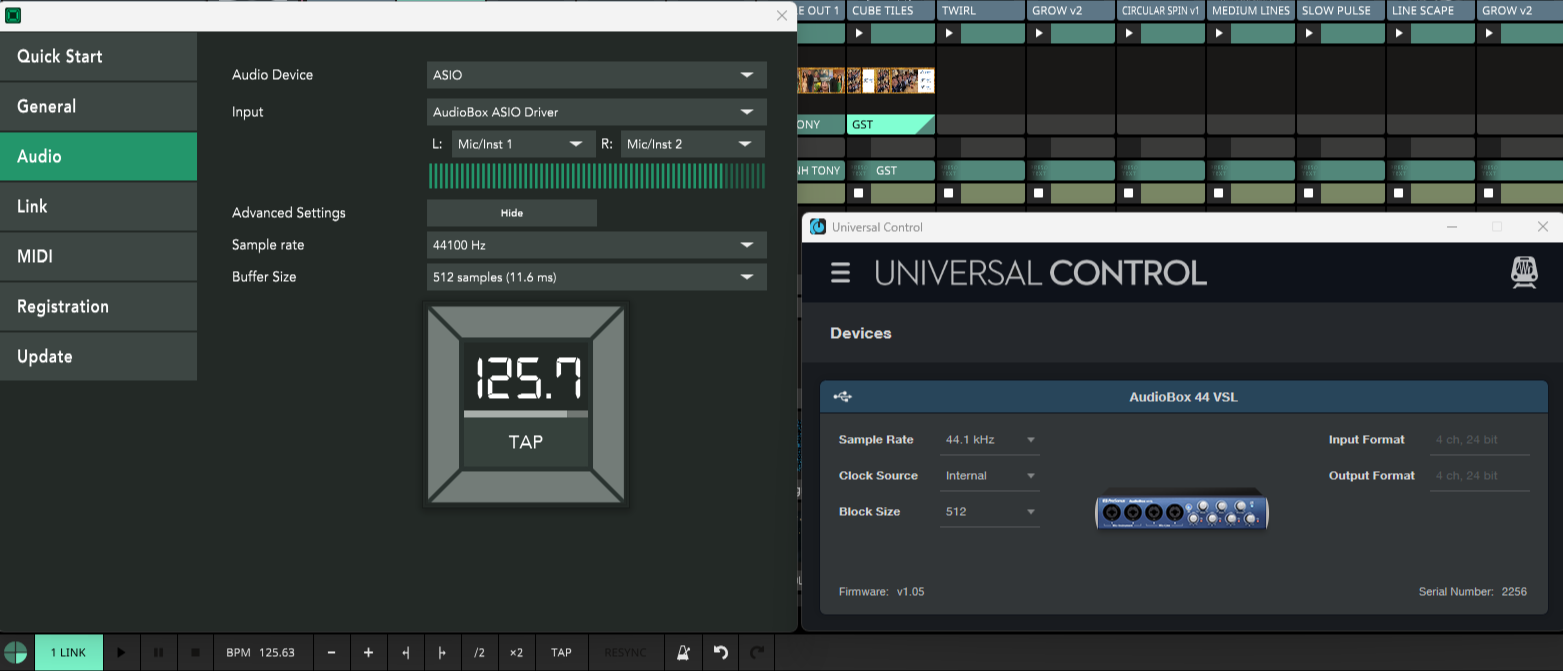Image resolution: width=1563 pixels, height=671 pixels.
Task: Open the Audio Device ASIO dropdown
Action: click(x=596, y=75)
